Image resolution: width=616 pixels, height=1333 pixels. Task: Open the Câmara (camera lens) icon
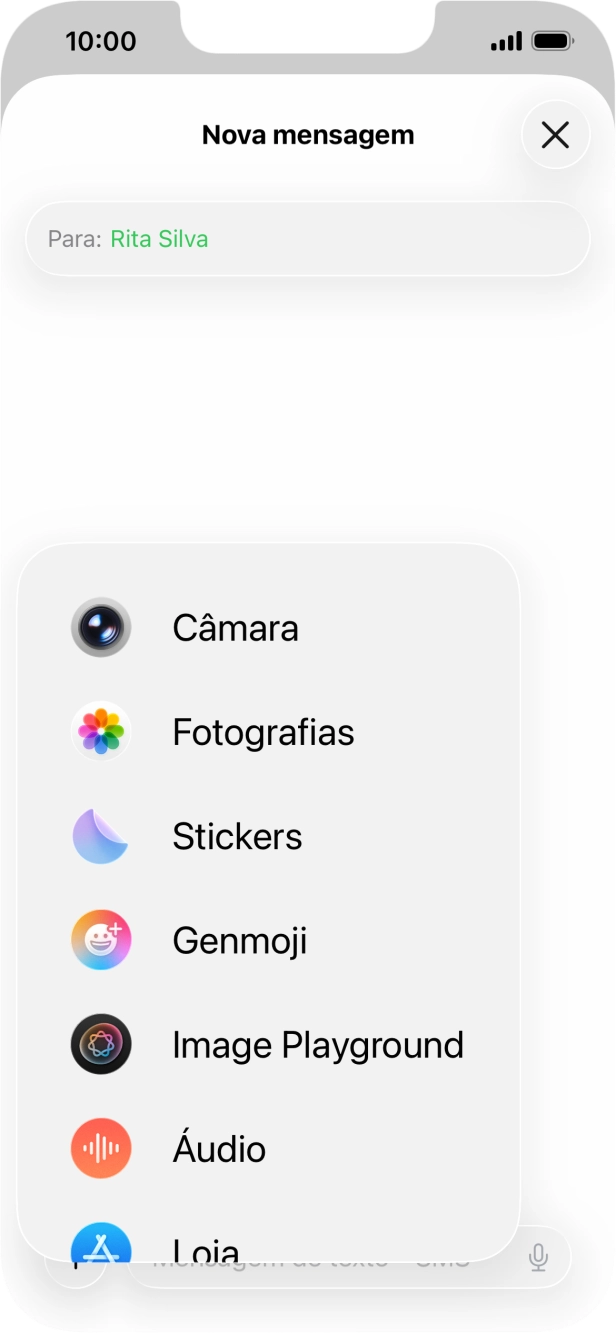(x=101, y=628)
